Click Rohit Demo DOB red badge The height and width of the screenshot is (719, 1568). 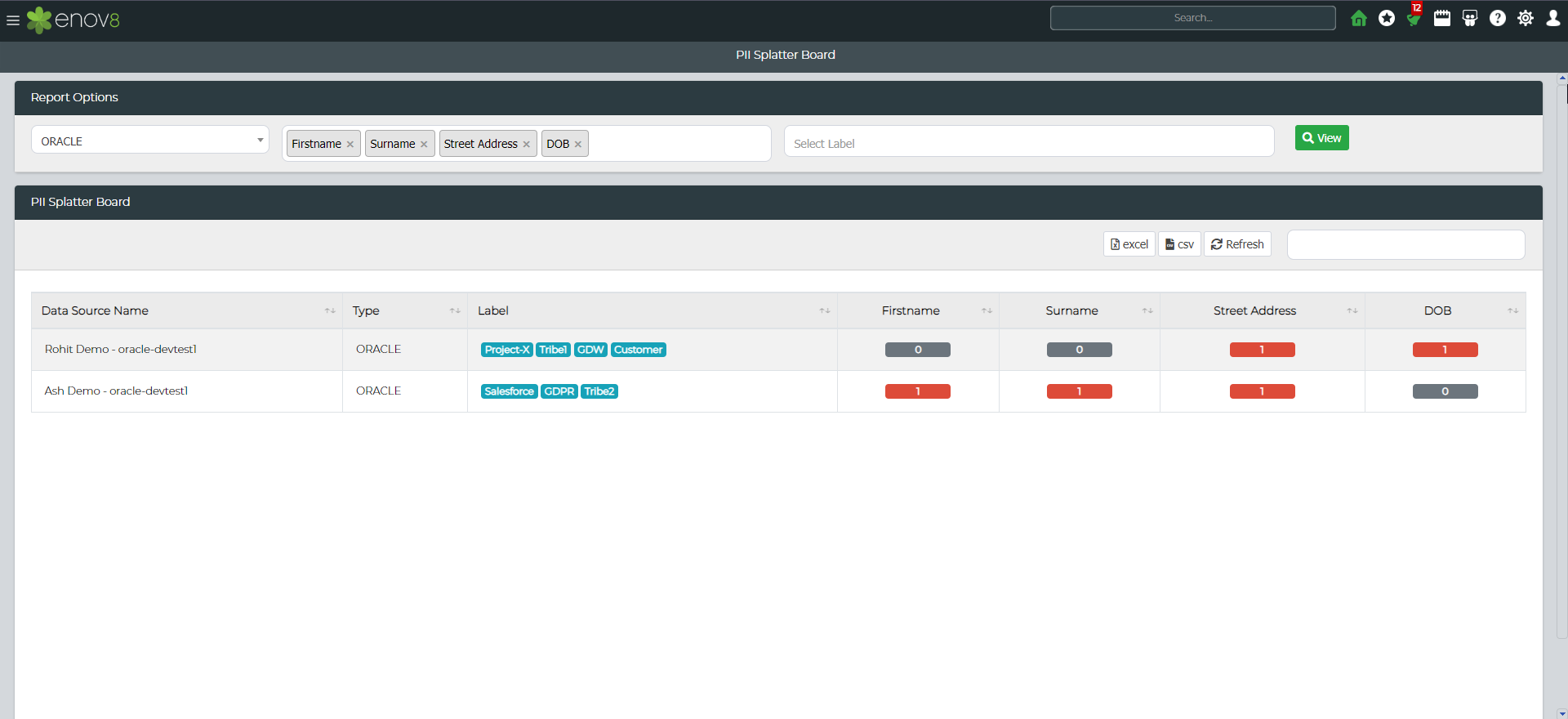pos(1445,350)
